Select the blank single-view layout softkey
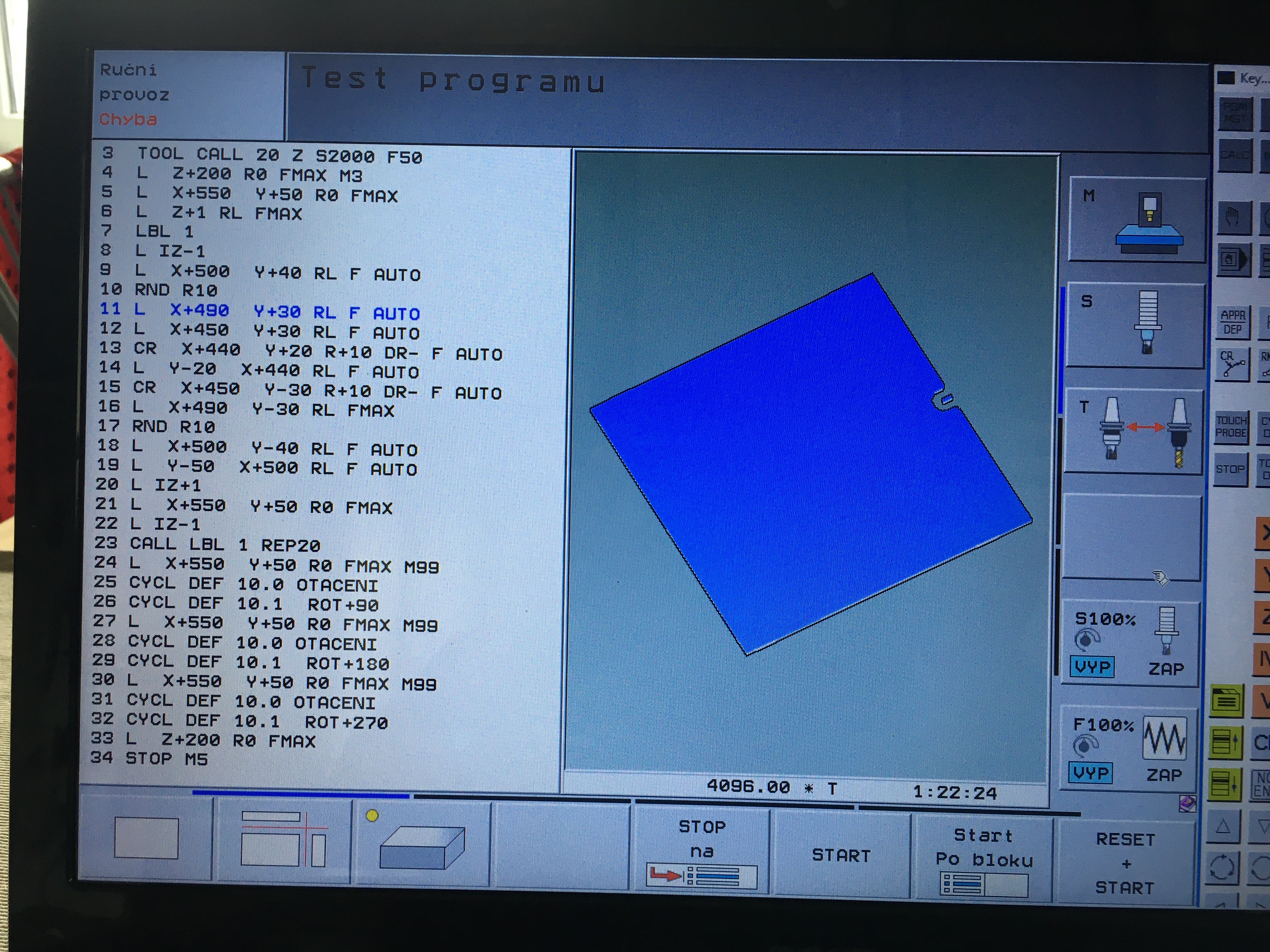1270x952 pixels. [146, 838]
